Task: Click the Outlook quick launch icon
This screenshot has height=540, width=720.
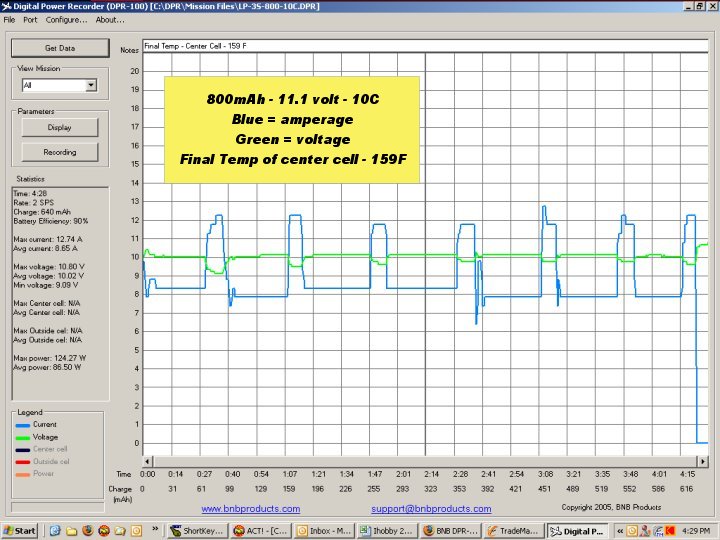Action: click(x=136, y=531)
